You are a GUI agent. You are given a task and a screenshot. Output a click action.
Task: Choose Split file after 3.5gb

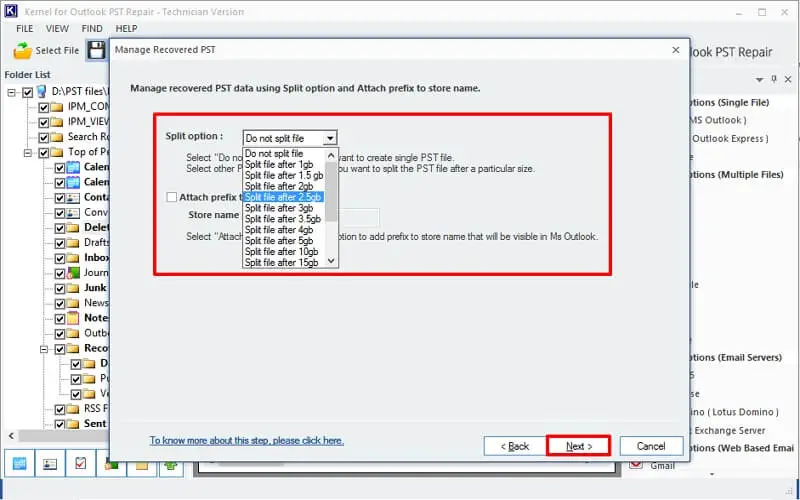(x=284, y=219)
